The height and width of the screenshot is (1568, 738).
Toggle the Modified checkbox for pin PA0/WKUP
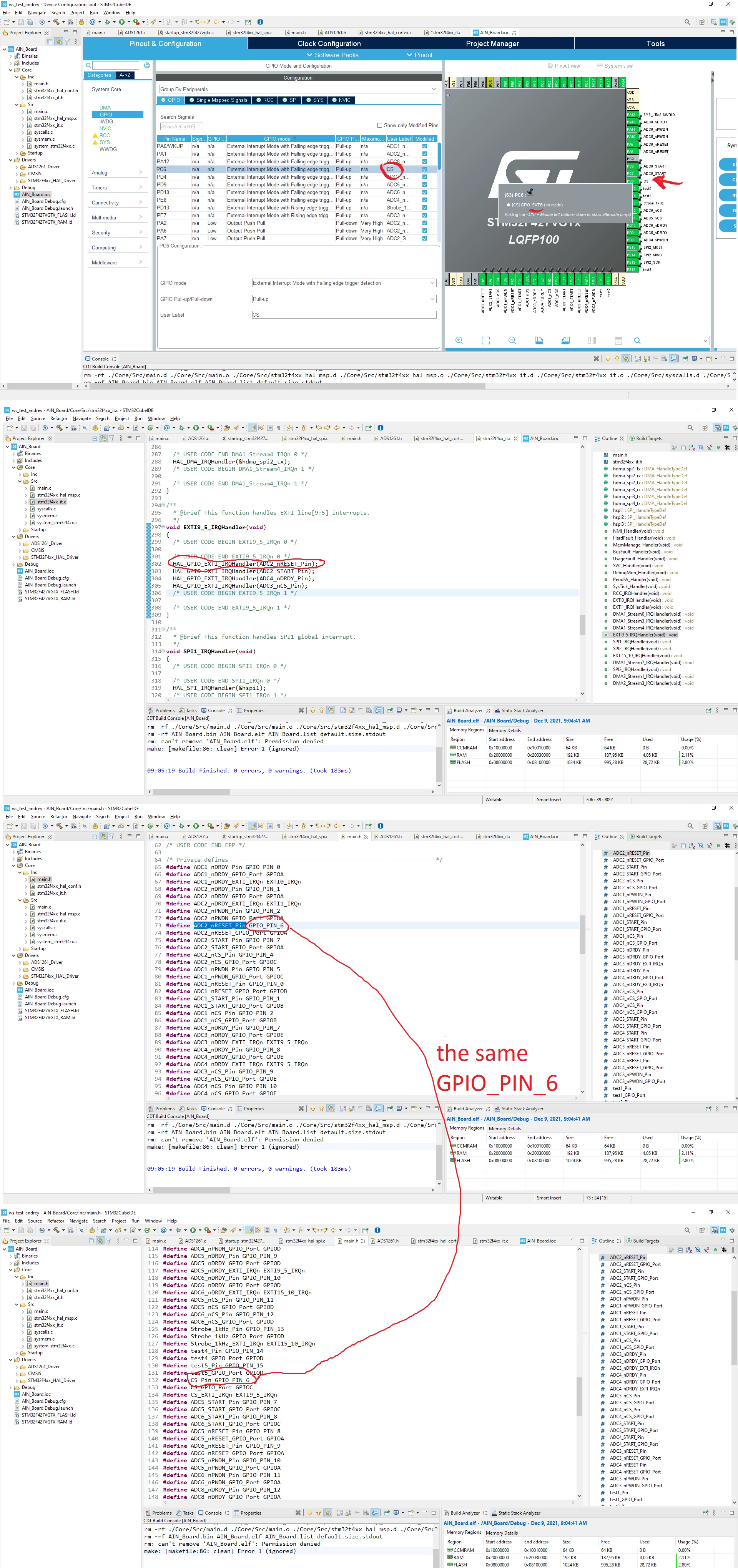[424, 146]
